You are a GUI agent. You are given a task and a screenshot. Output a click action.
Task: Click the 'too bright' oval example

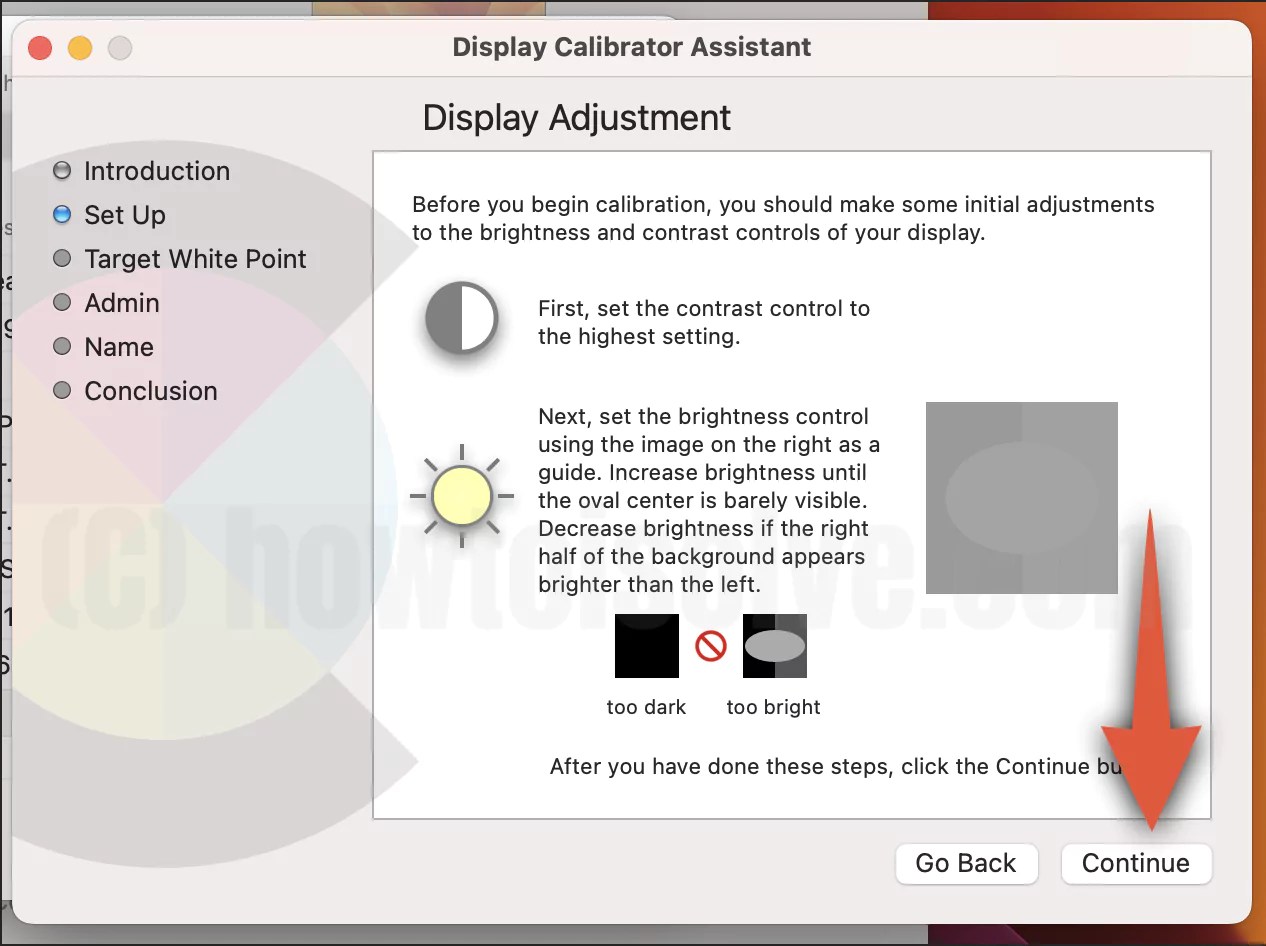(774, 646)
